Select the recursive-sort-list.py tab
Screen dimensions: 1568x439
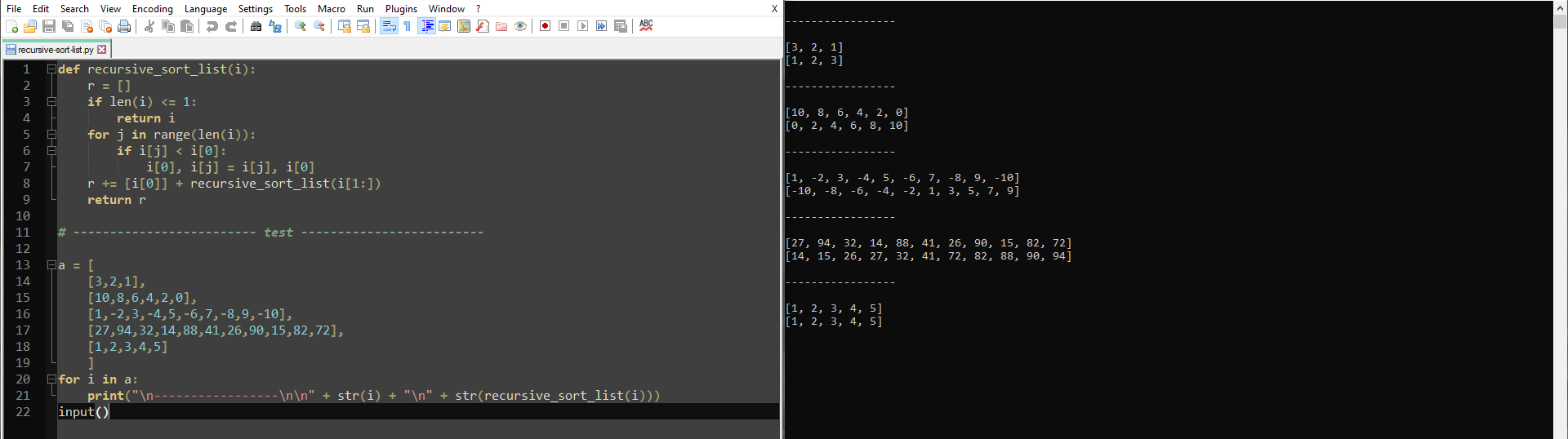(56, 50)
